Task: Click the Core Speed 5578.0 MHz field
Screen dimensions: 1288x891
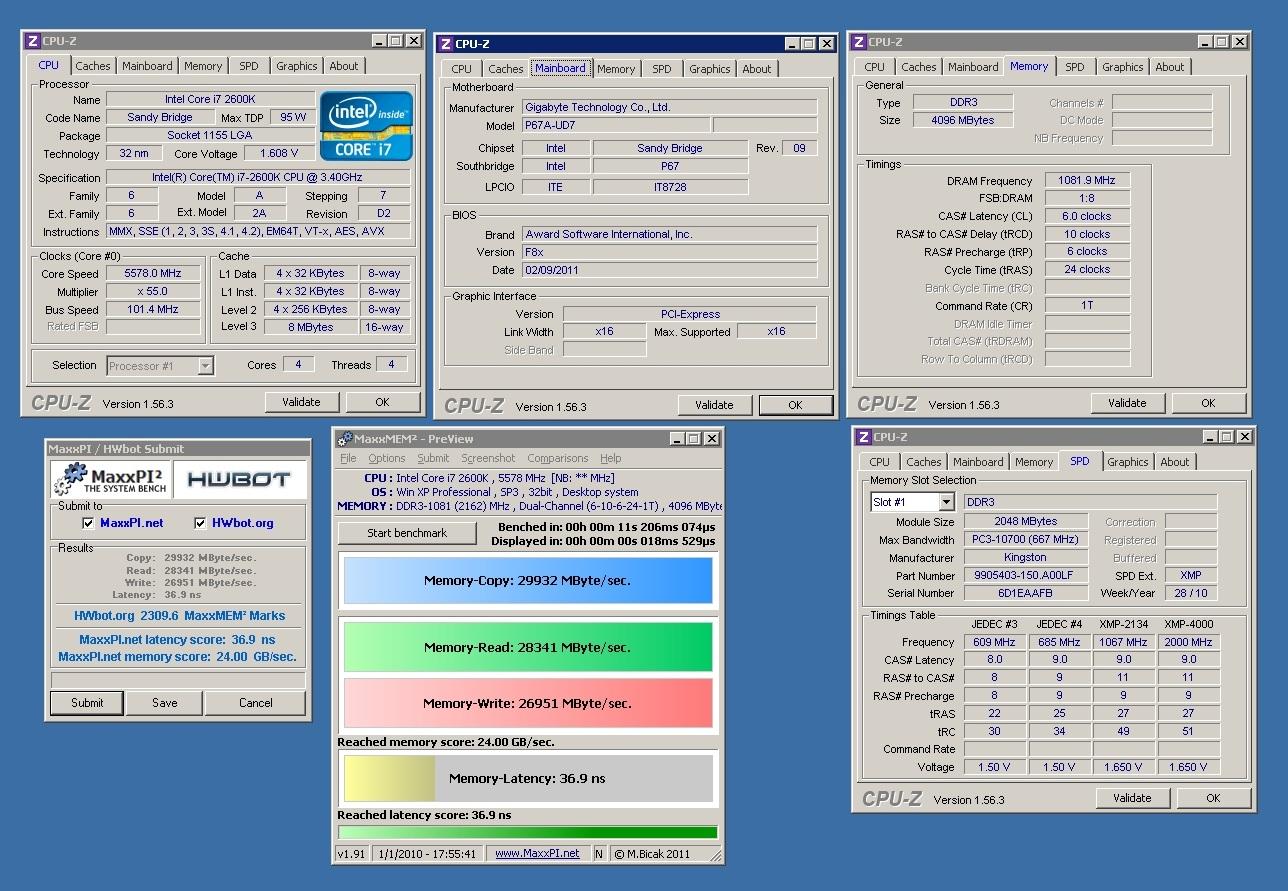Action: click(153, 273)
